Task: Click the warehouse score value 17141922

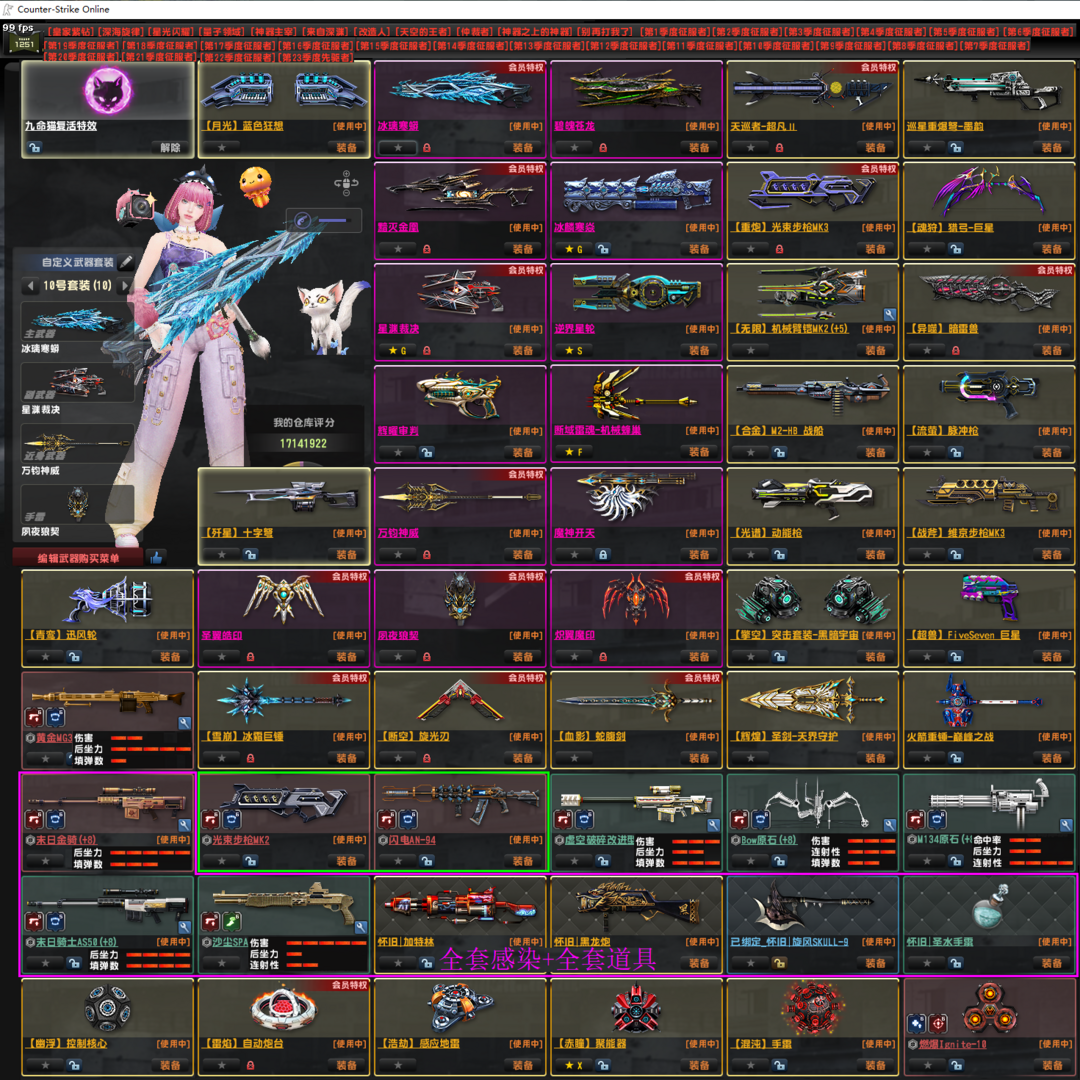Action: (303, 444)
